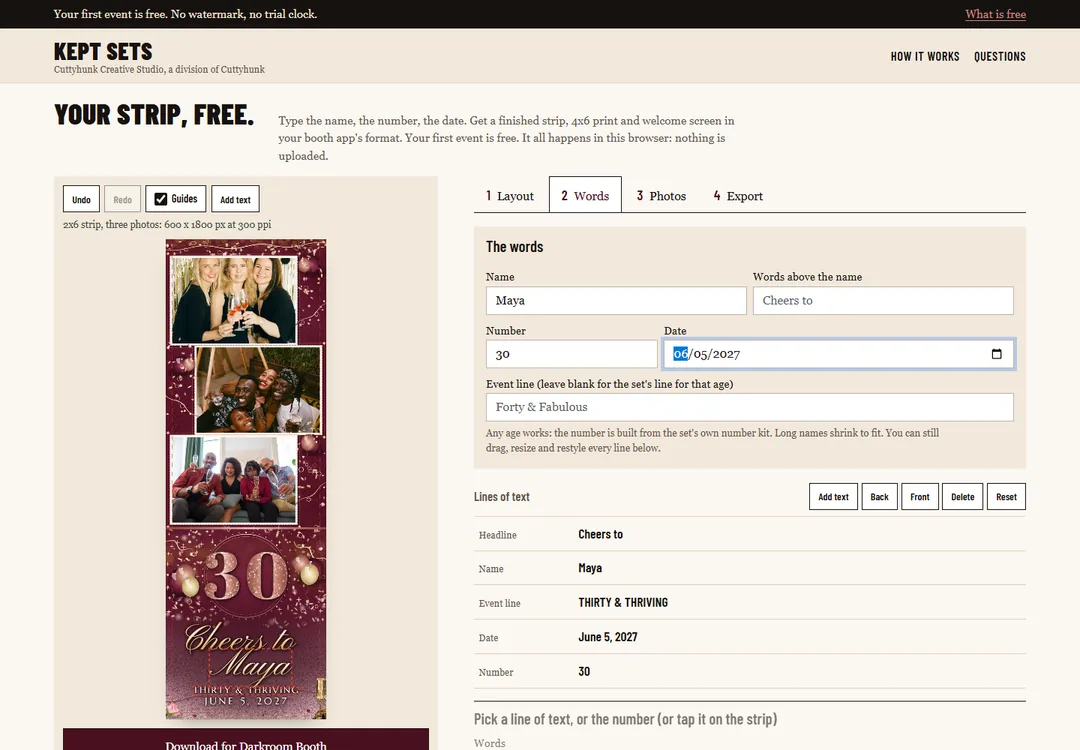Click into the Name input field
The height and width of the screenshot is (750, 1080).
[616, 300]
